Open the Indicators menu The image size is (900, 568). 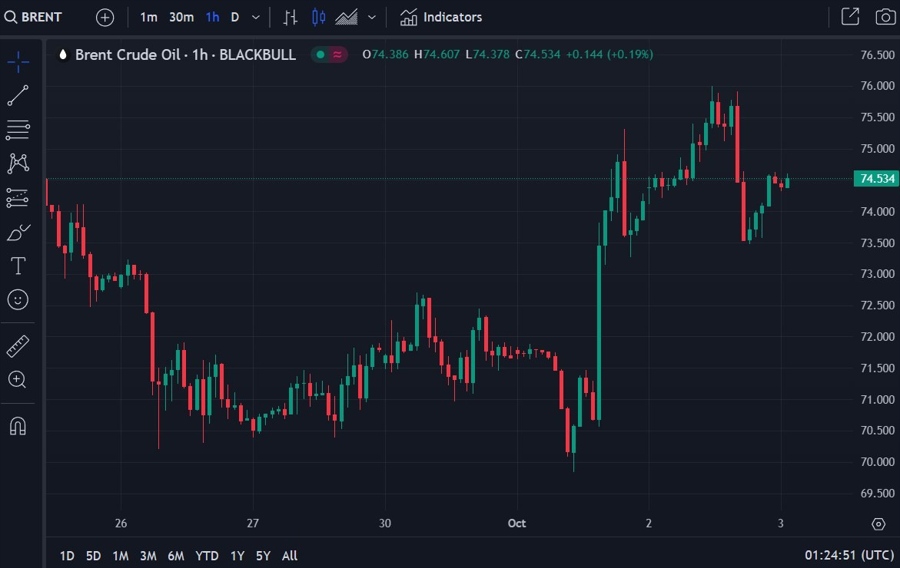click(441, 17)
